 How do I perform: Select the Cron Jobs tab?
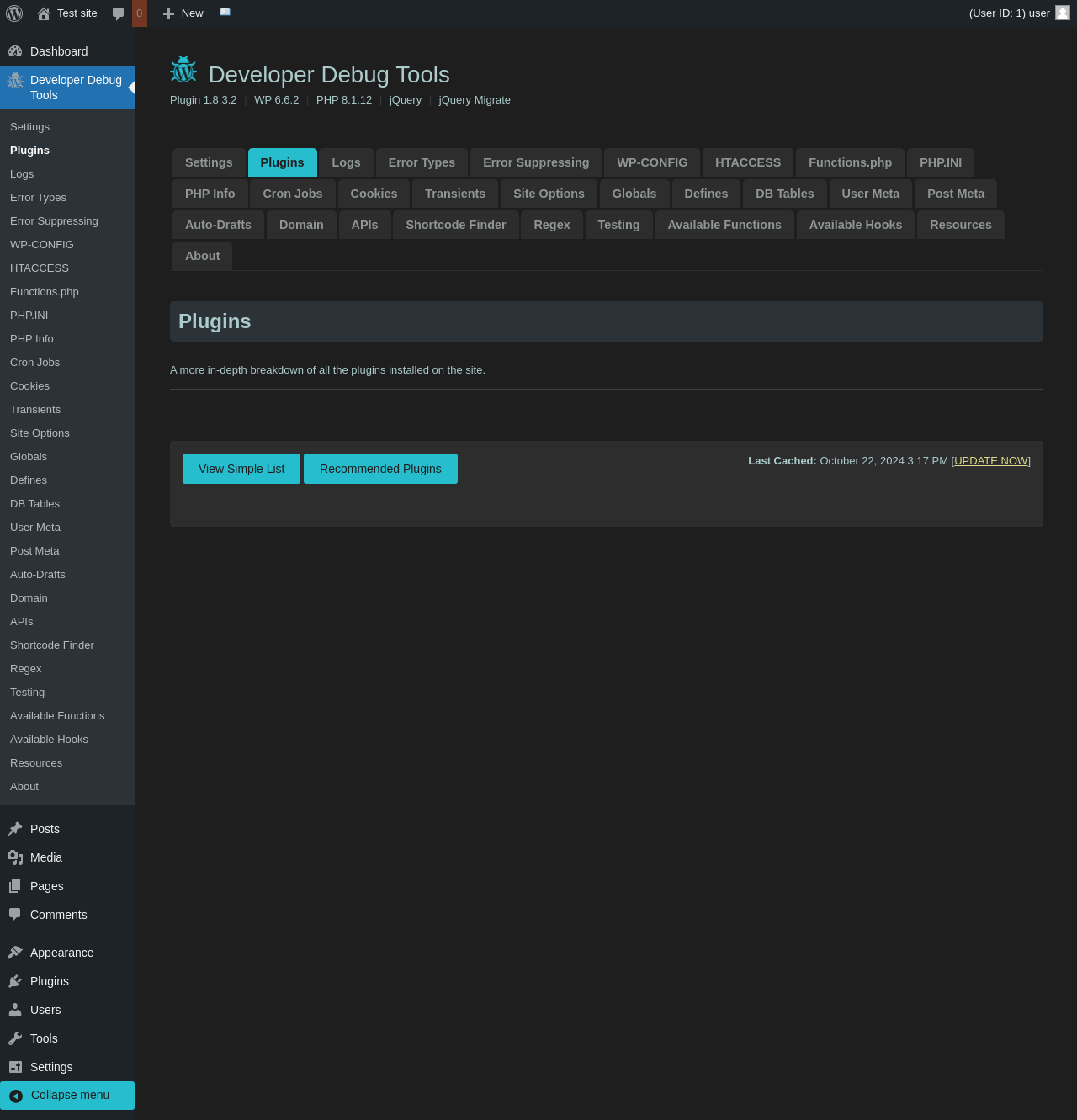pyautogui.click(x=292, y=194)
